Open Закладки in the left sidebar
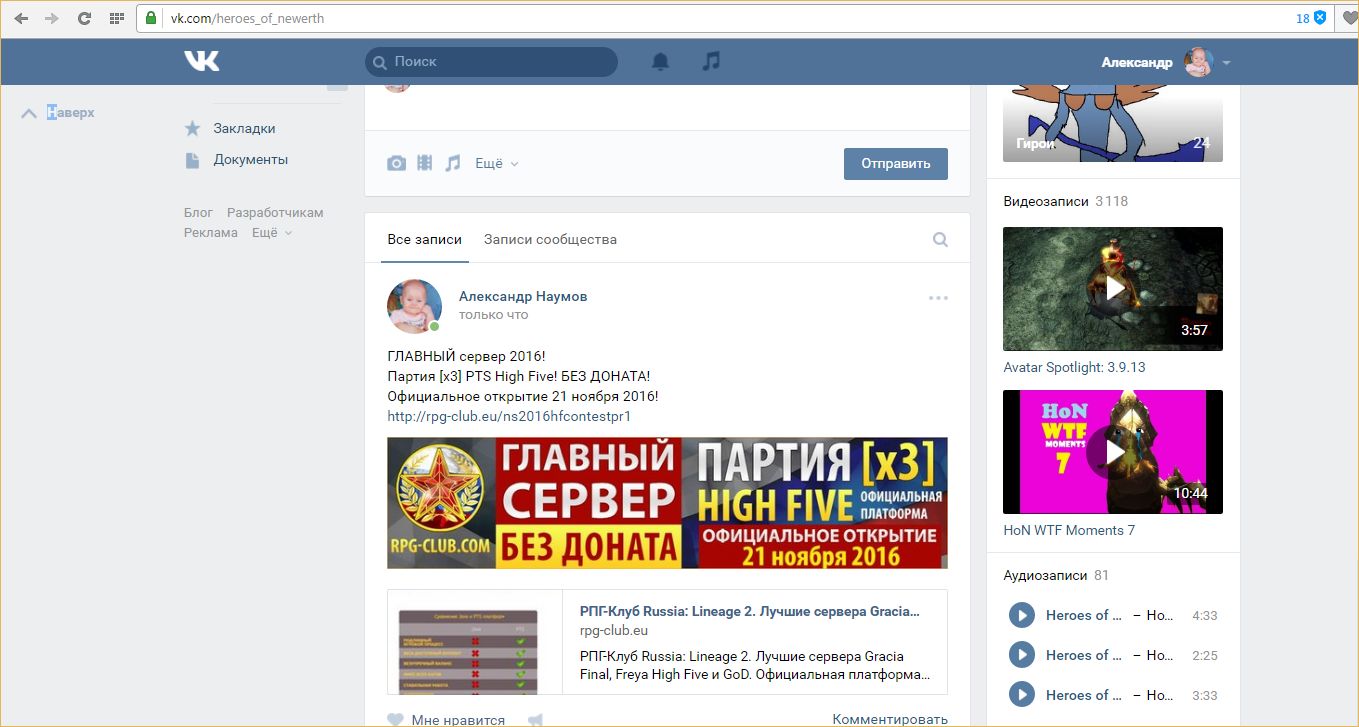The width and height of the screenshot is (1359, 727). tap(244, 128)
